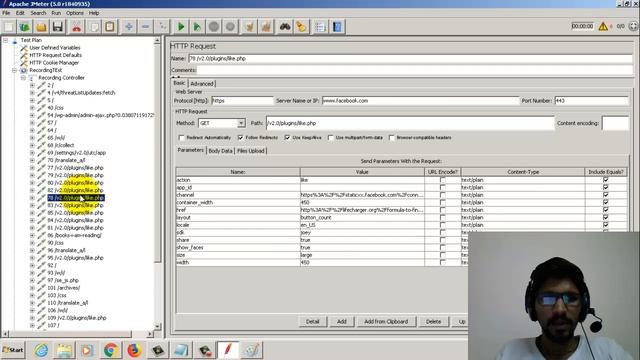
Task: Click the tree panel vertical scrollbar
Action: 157,154
